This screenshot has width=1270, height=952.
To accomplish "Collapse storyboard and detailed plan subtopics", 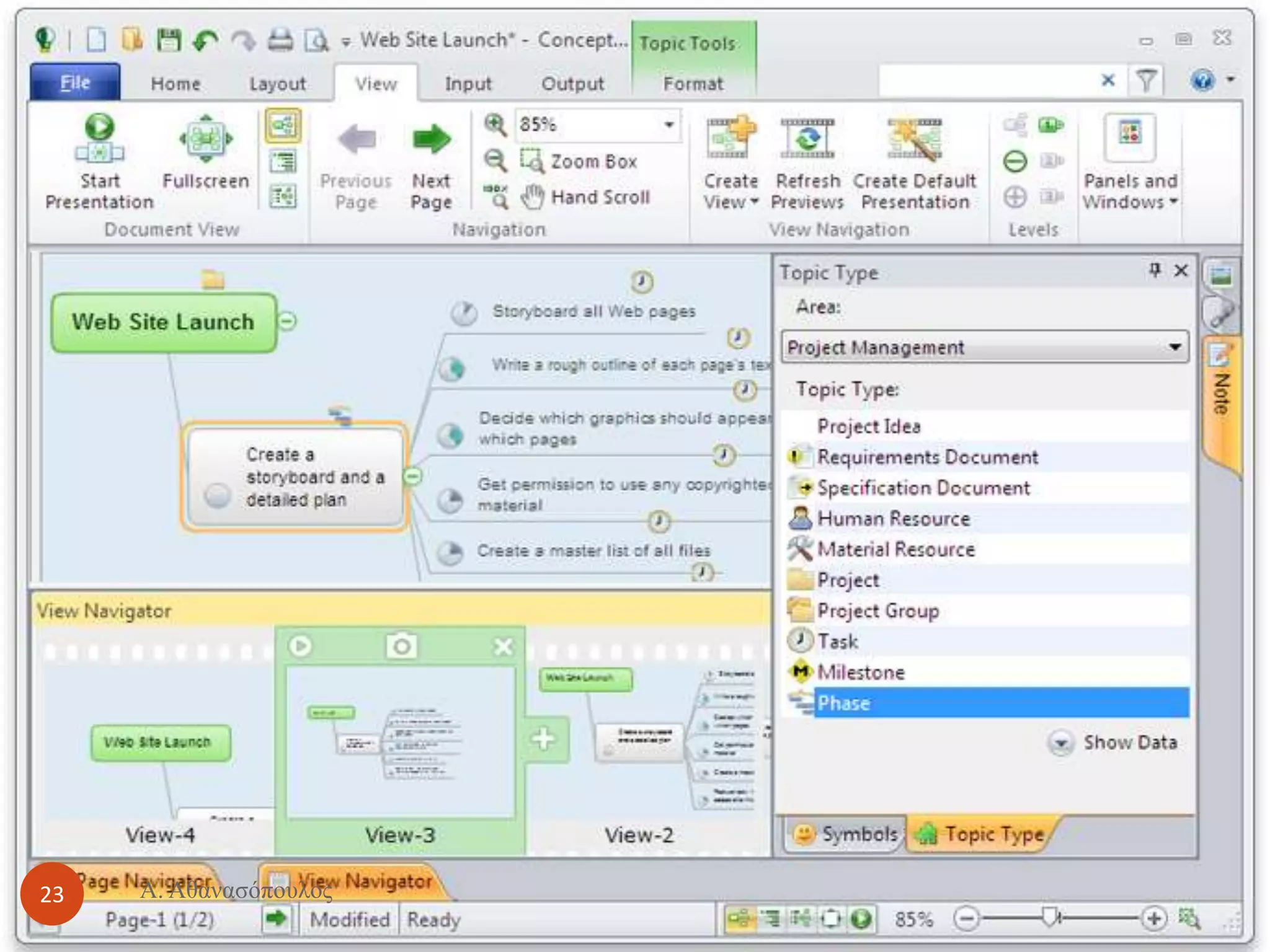I will [412, 476].
